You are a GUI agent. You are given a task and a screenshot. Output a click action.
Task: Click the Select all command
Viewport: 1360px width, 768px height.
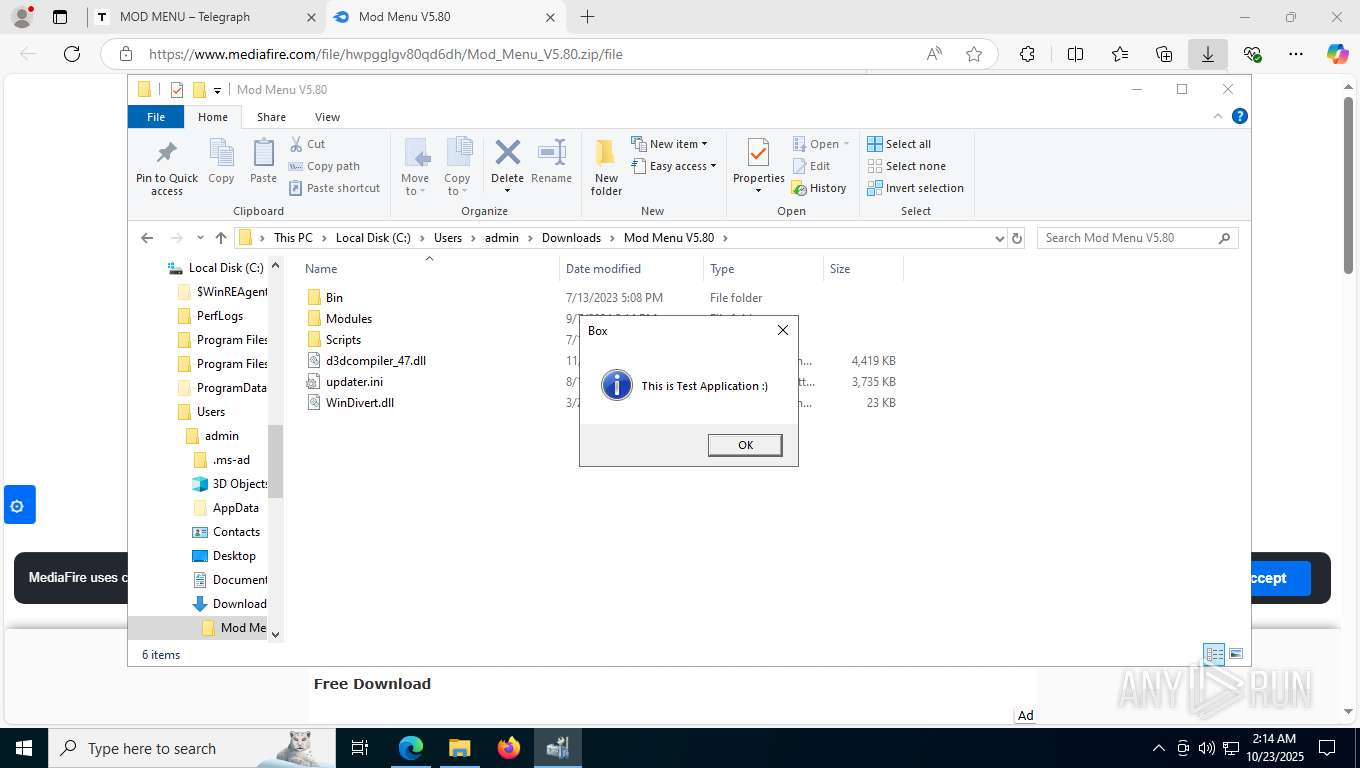[899, 144]
